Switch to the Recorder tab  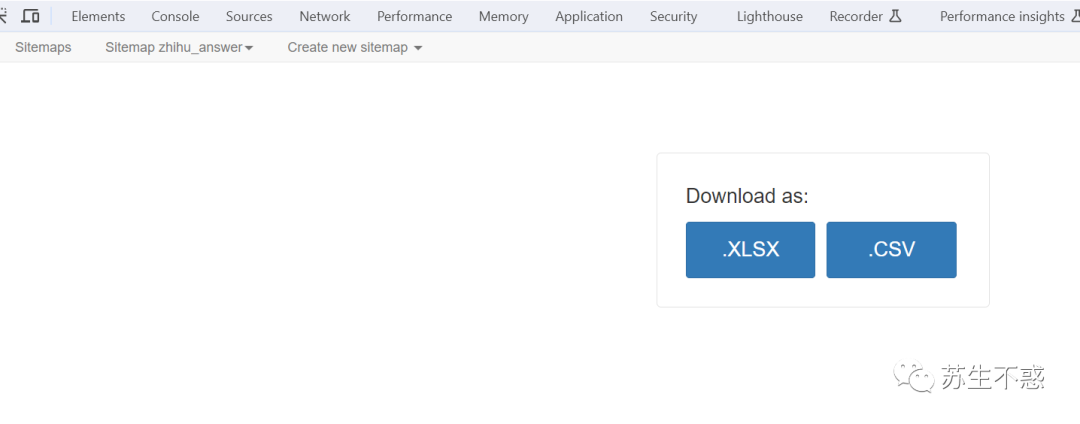[866, 17]
